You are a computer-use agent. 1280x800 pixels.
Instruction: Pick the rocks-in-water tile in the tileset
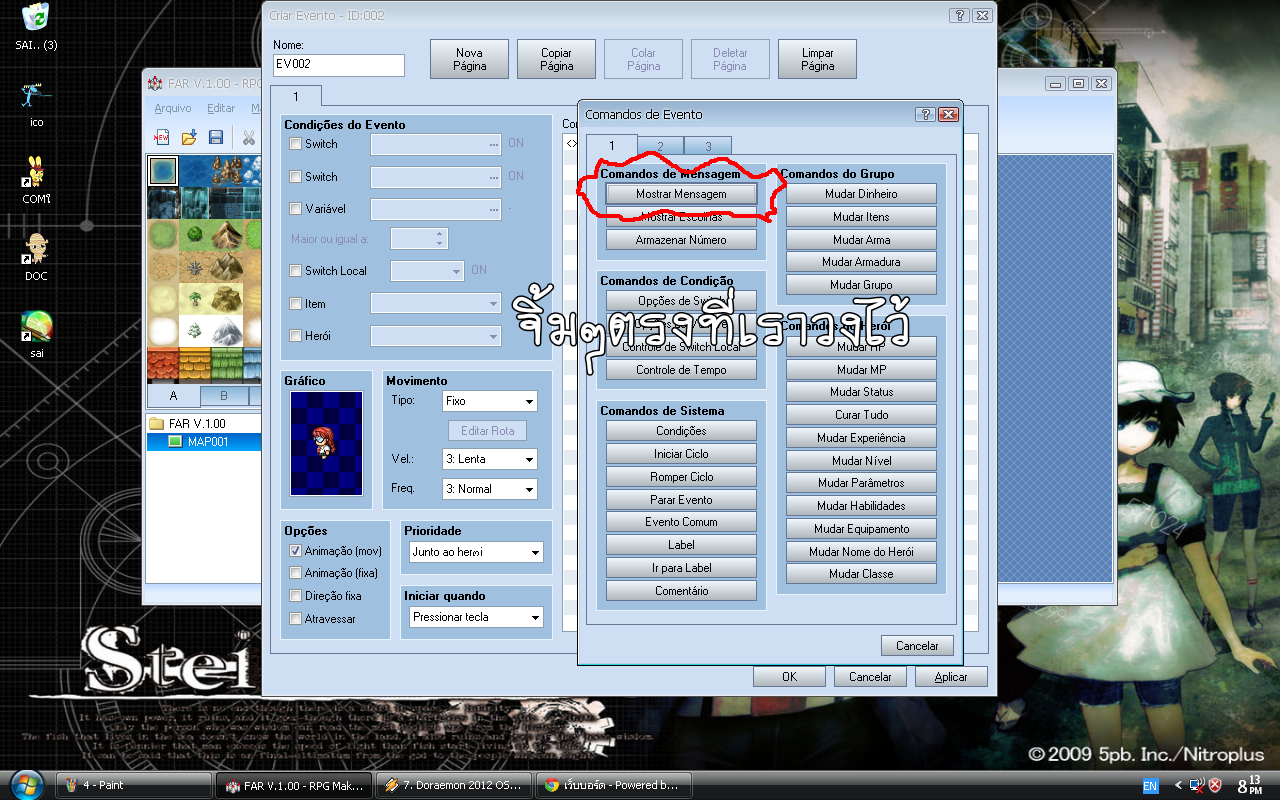227,171
